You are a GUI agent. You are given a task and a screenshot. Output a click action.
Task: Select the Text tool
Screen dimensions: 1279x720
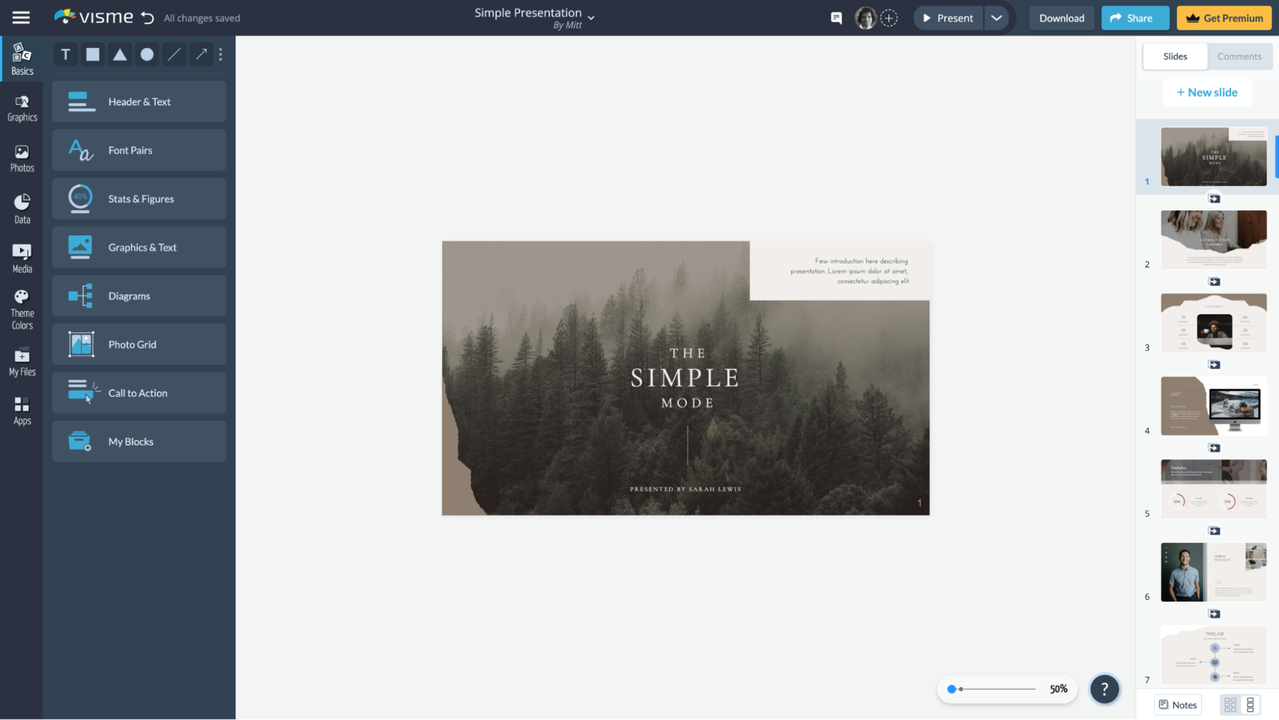pos(66,55)
